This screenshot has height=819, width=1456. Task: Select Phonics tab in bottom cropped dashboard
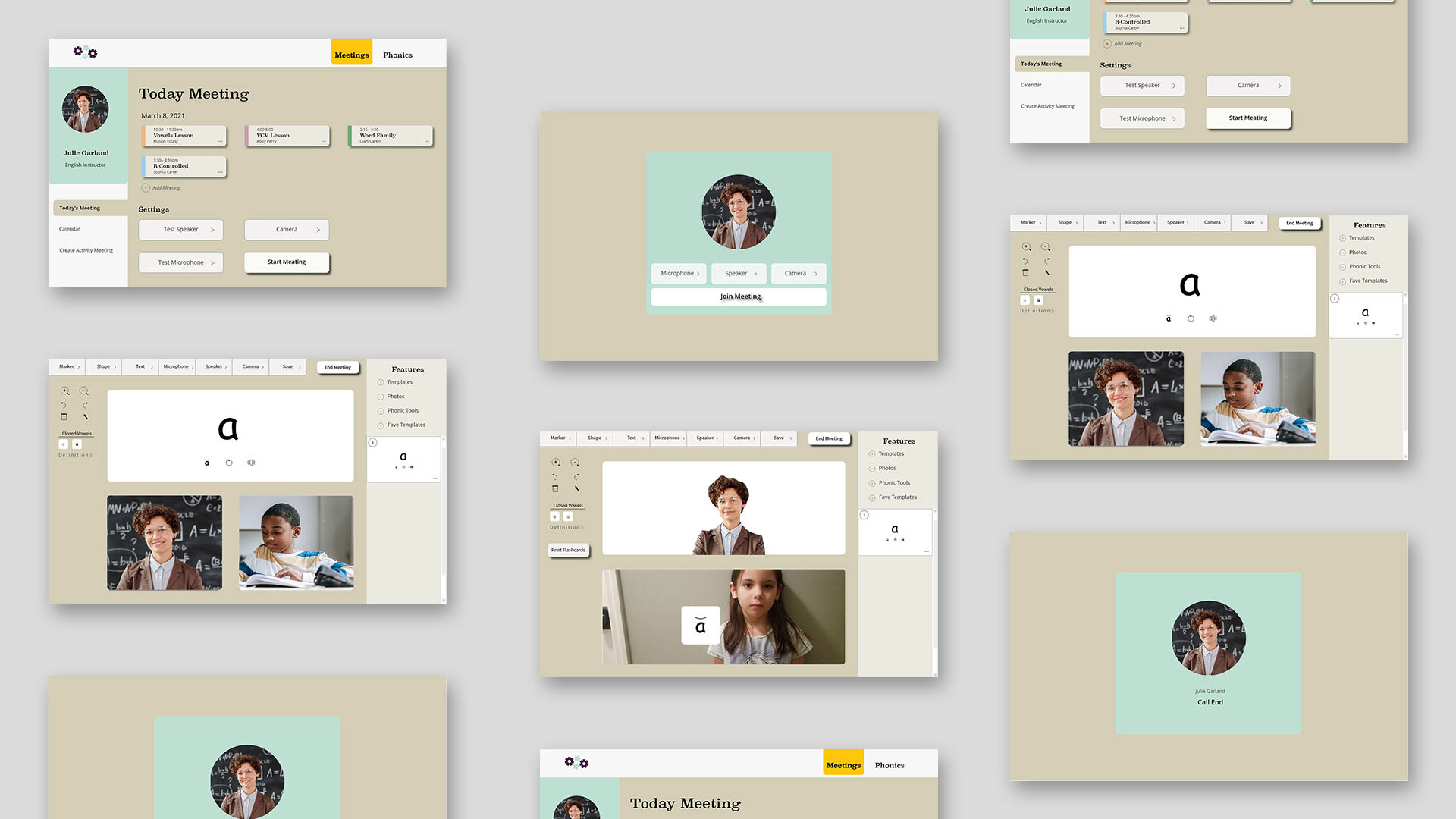890,765
